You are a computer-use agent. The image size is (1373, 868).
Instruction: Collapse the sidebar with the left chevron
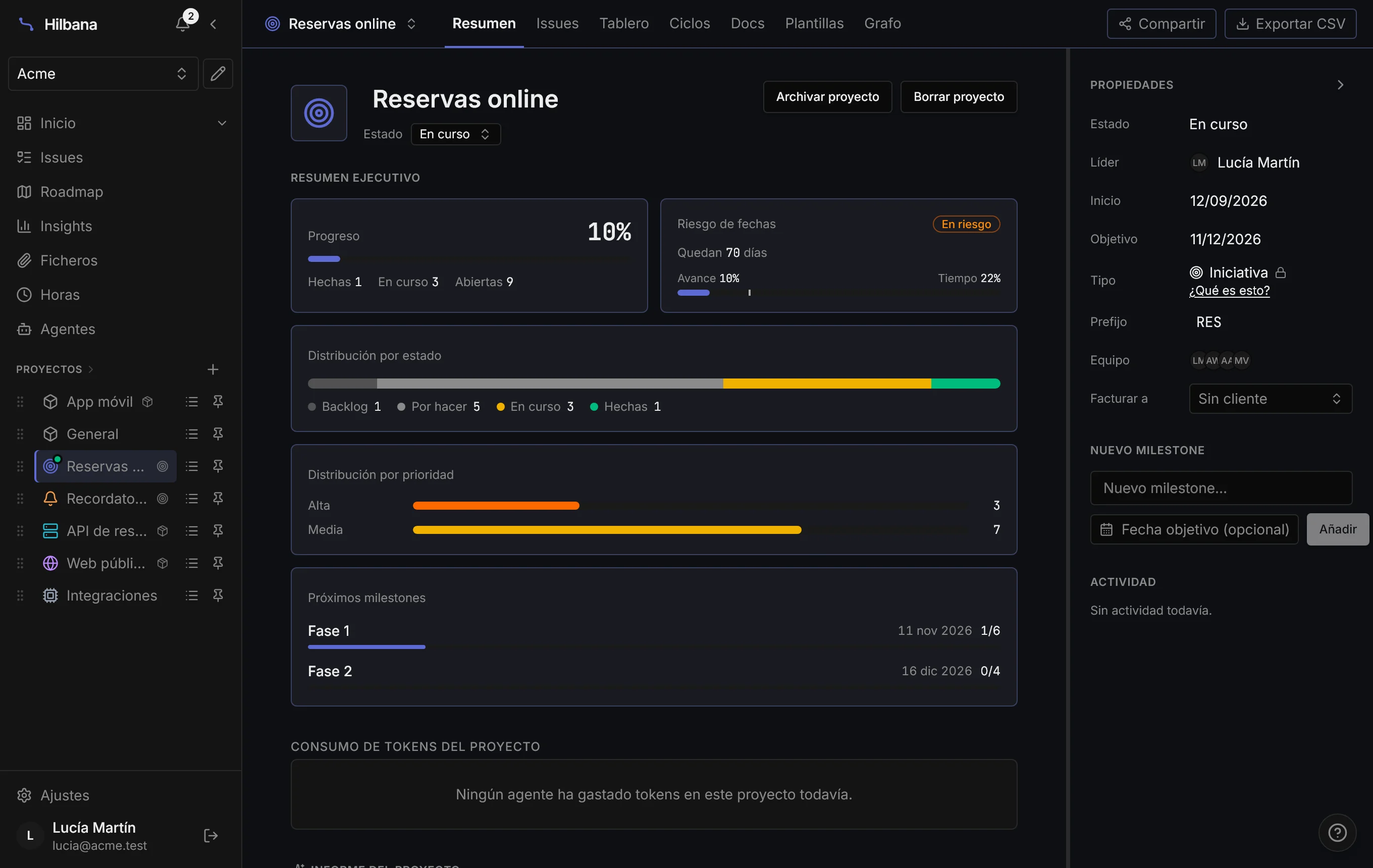(x=213, y=24)
